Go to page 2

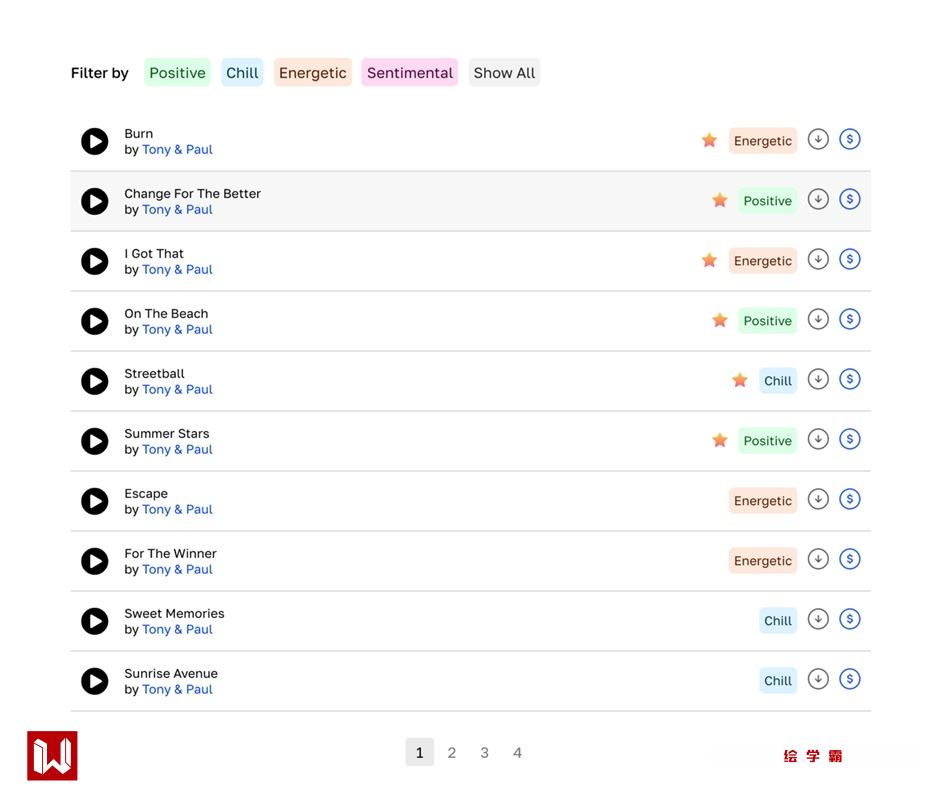(452, 753)
